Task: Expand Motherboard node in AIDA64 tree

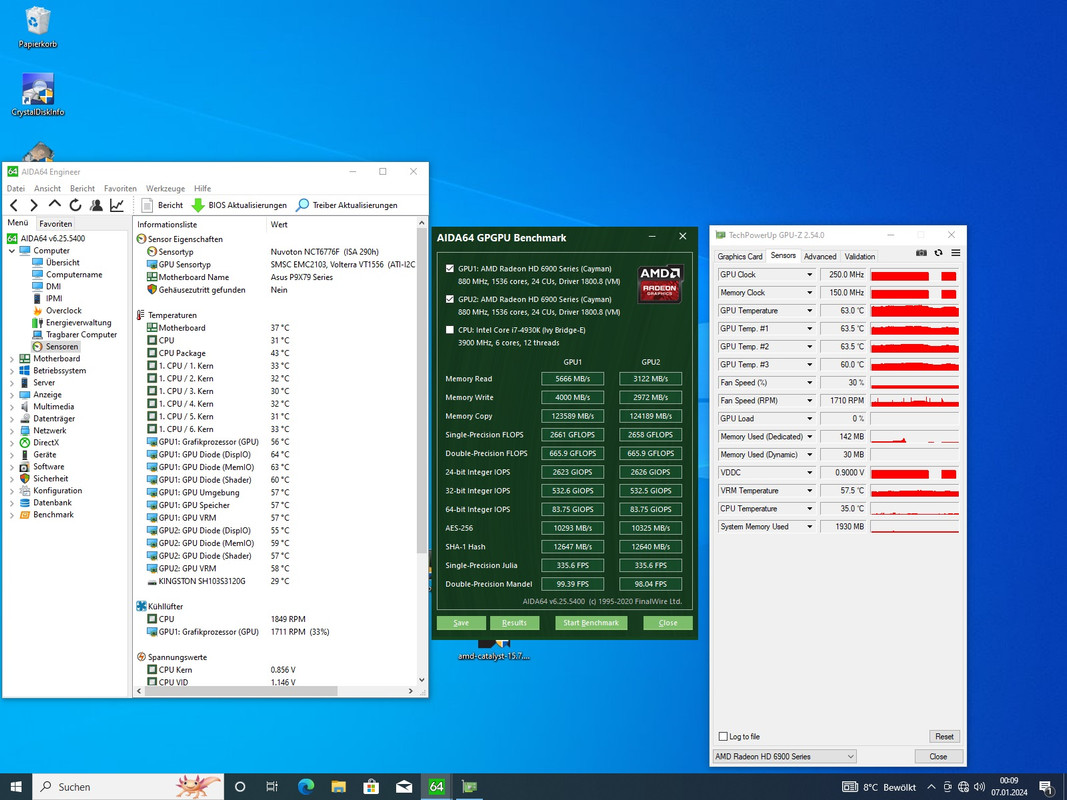Action: [12, 359]
